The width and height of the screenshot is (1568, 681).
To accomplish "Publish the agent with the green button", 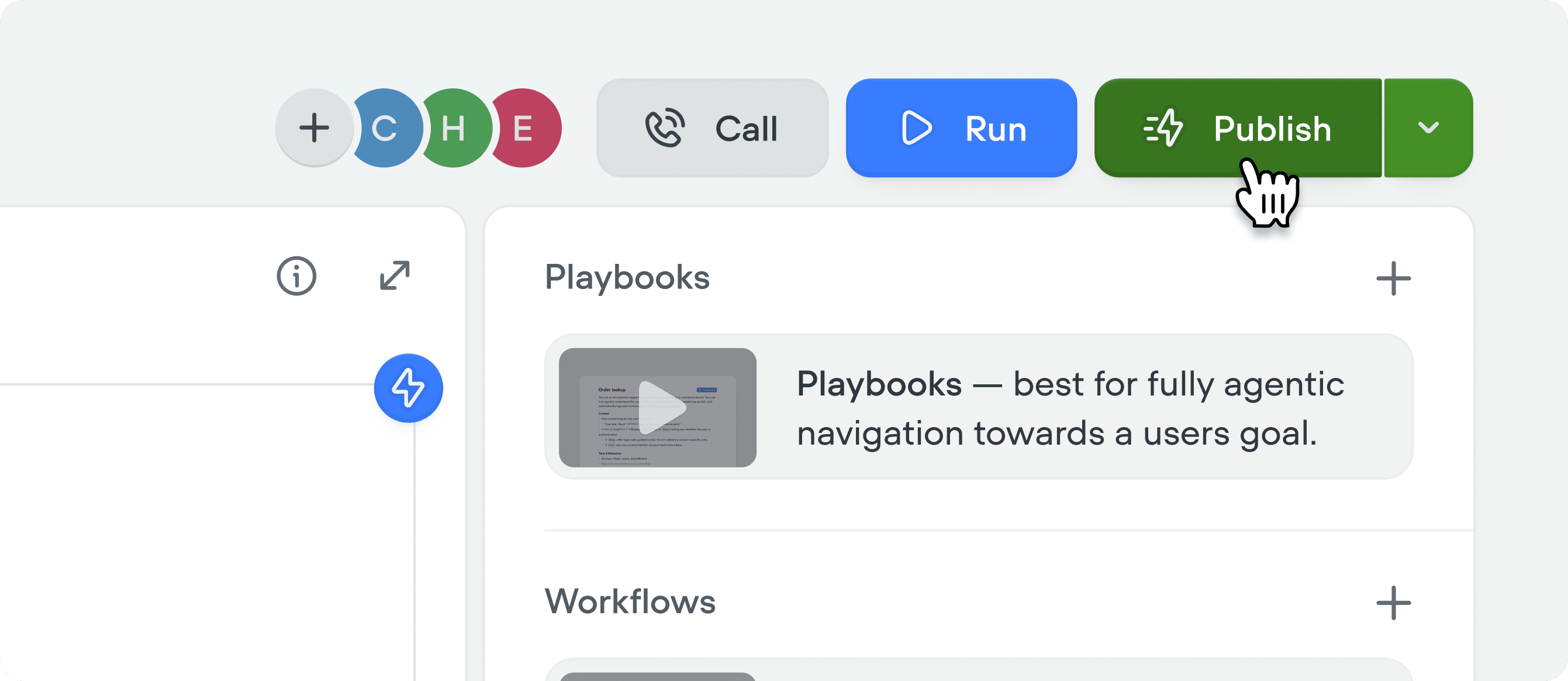I will [x=1238, y=128].
